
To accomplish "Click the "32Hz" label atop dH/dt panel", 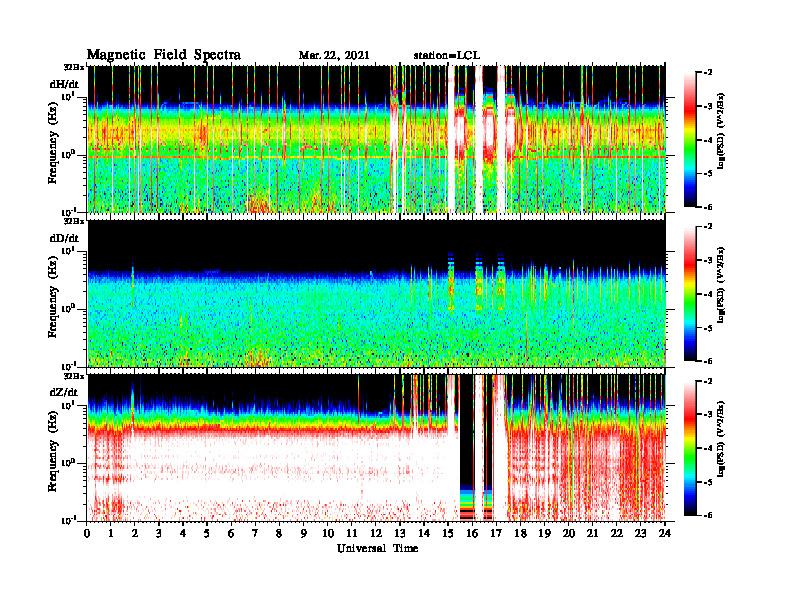I will coord(74,67).
